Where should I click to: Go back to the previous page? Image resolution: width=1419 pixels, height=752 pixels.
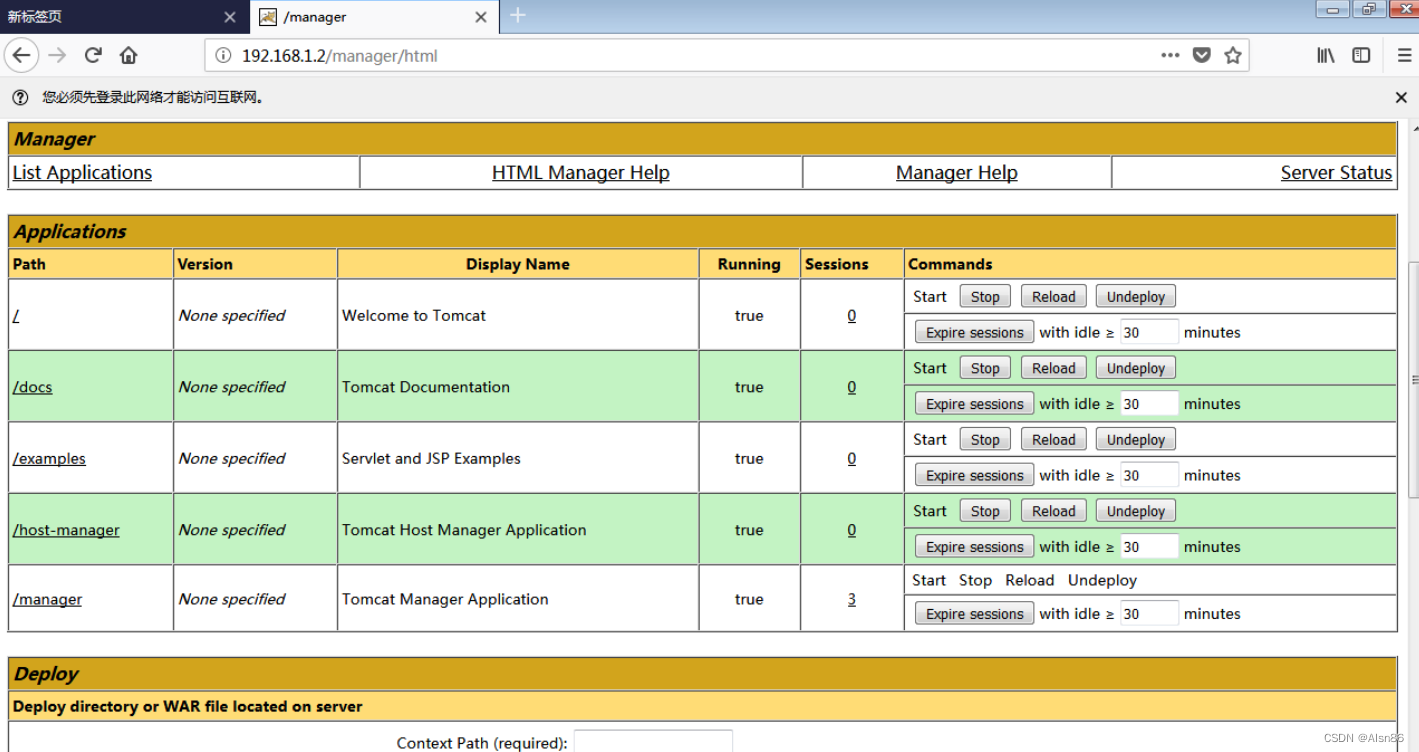tap(21, 55)
